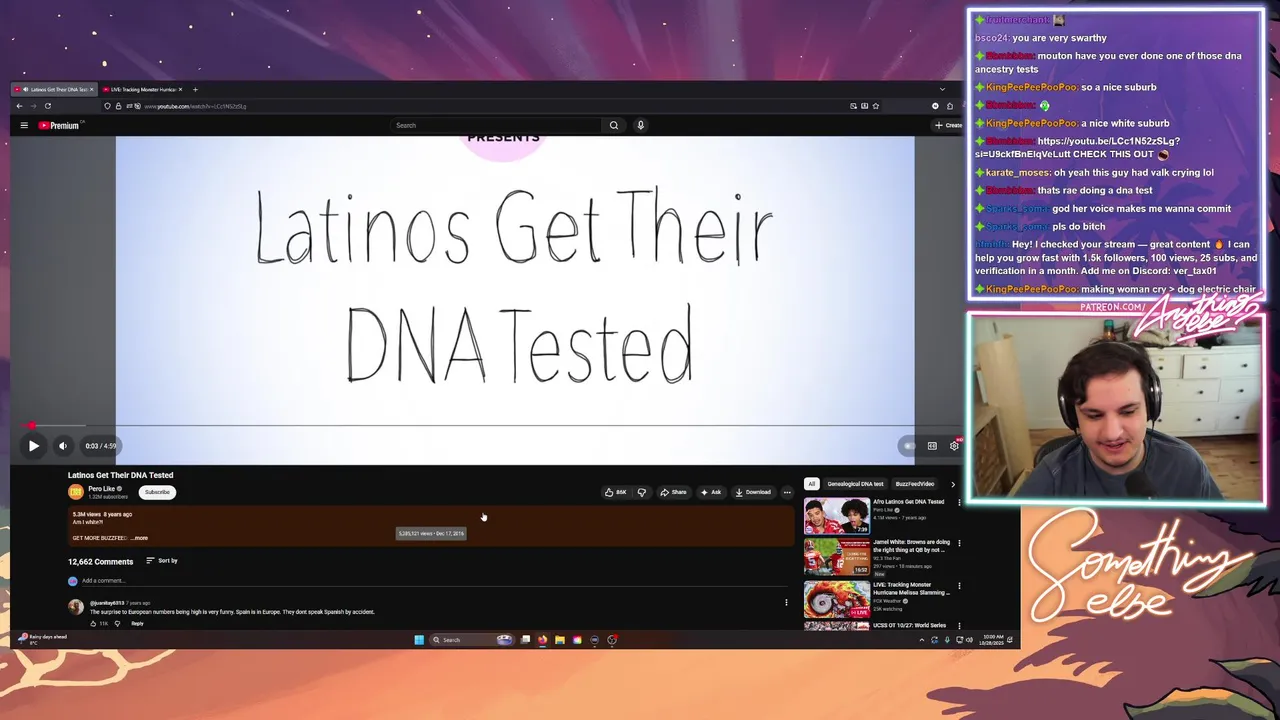The image size is (1280, 720).
Task: Open a new browser tab
Action: click(195, 89)
